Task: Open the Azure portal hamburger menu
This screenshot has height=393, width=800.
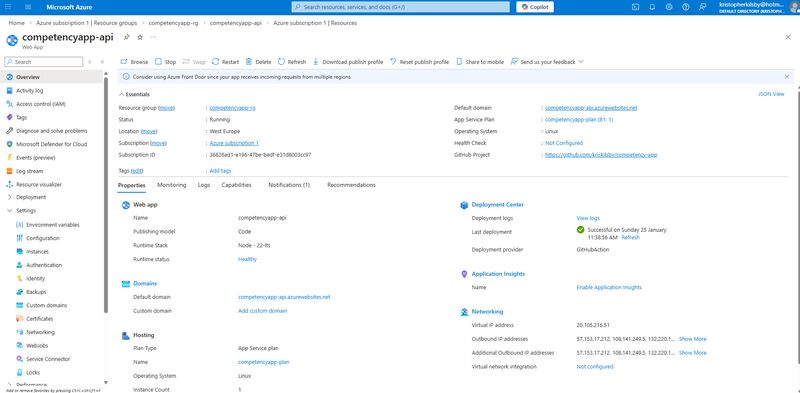Action: point(28,7)
